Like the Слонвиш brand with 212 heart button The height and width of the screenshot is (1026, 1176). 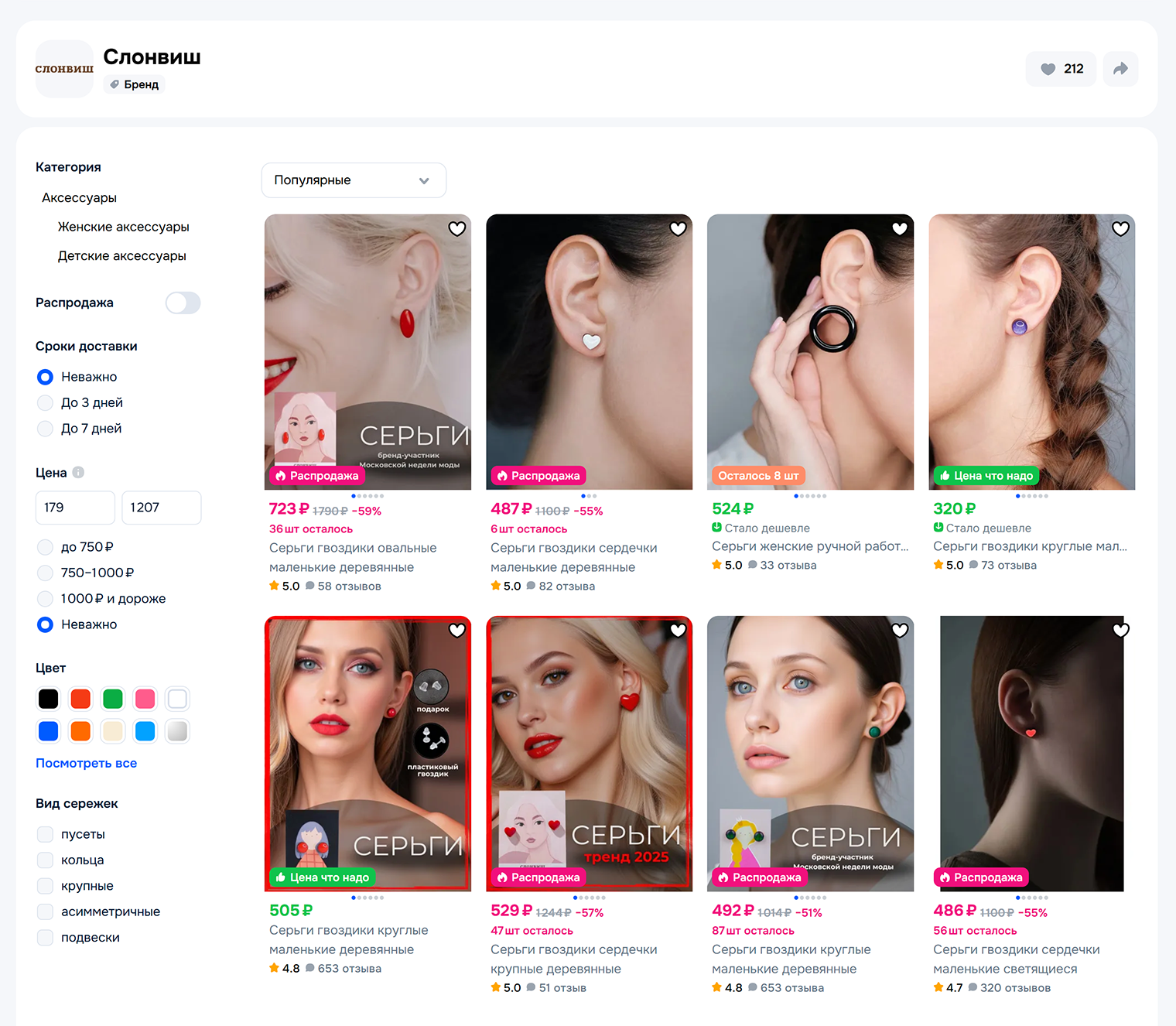1061,69
